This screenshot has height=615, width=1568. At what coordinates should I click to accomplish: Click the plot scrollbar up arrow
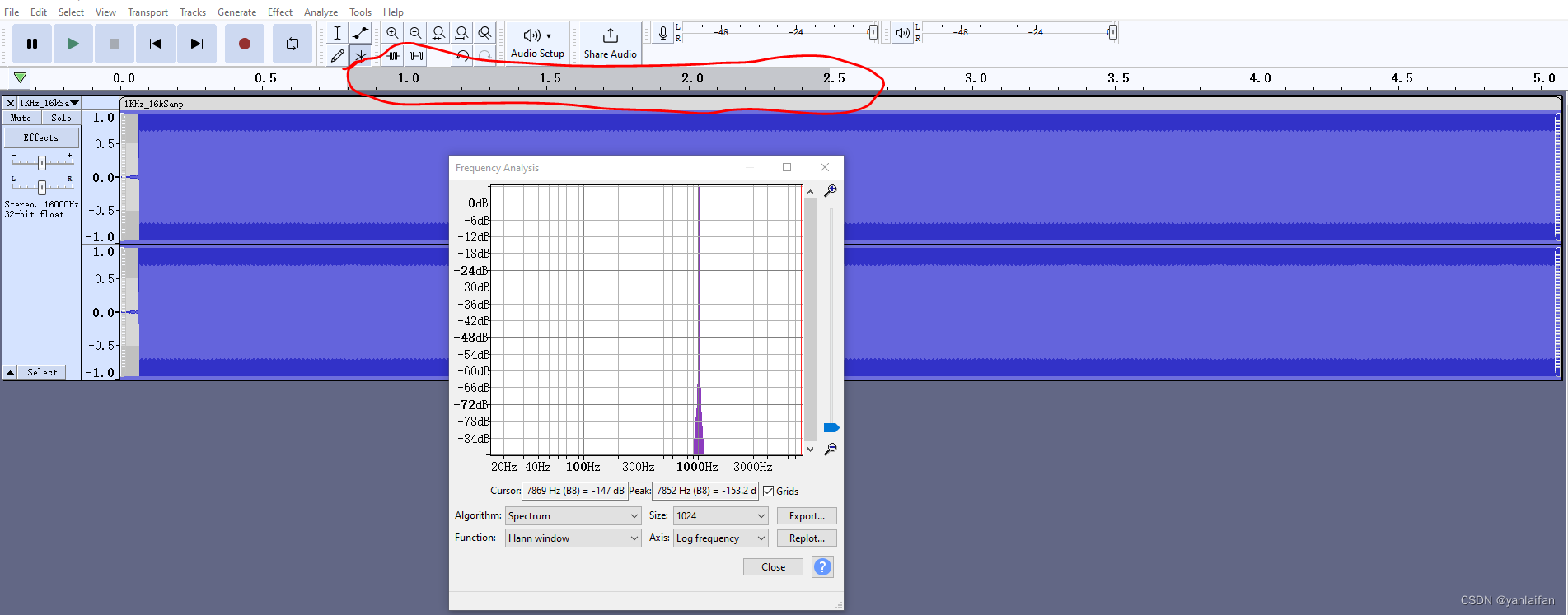coord(810,191)
